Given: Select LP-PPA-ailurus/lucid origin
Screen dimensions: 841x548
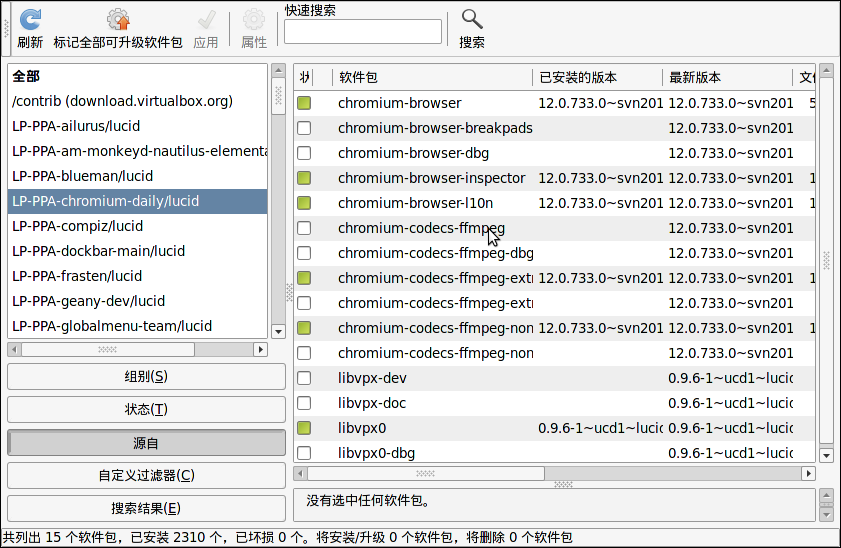Looking at the screenshot, I should coord(137,126).
